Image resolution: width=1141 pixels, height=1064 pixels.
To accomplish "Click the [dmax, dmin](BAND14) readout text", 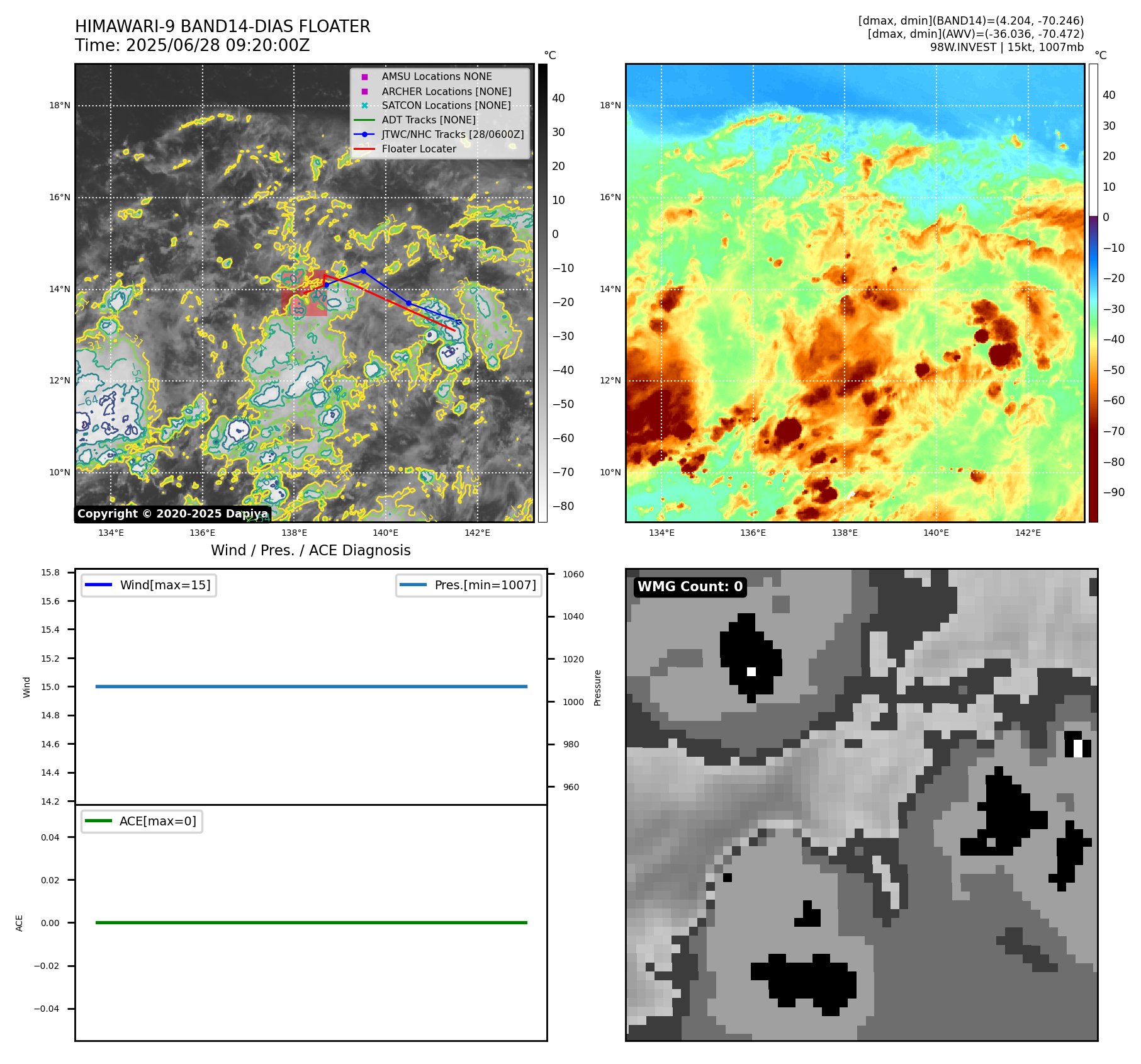I will 971,21.
